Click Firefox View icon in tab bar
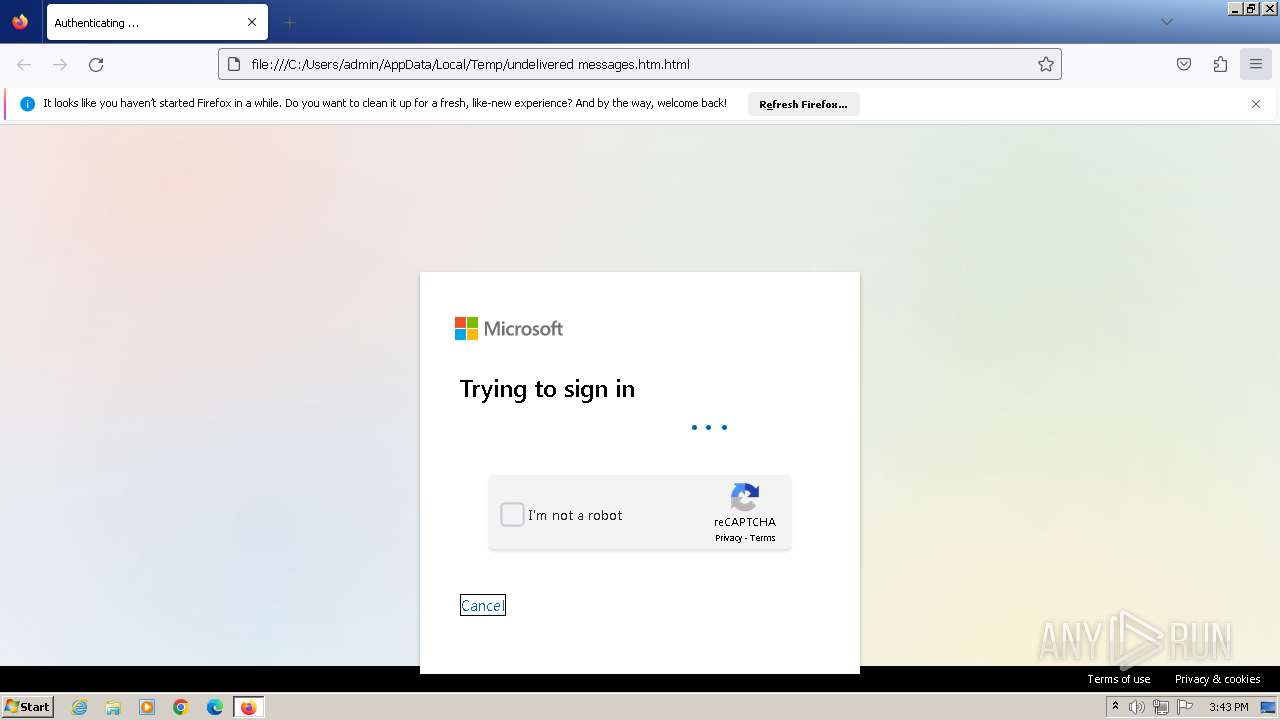 (x=20, y=22)
